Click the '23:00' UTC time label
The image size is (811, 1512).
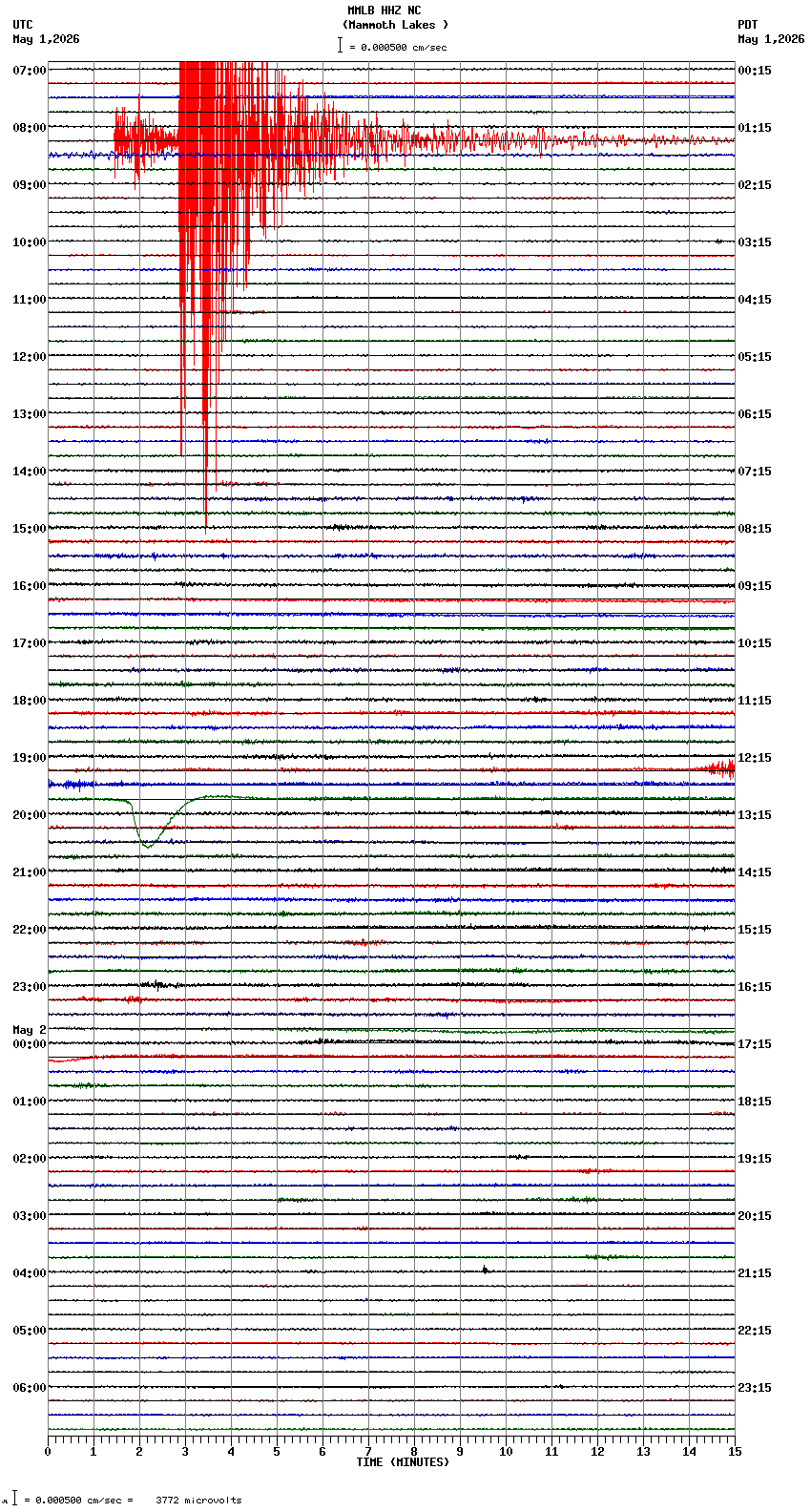click(x=30, y=987)
